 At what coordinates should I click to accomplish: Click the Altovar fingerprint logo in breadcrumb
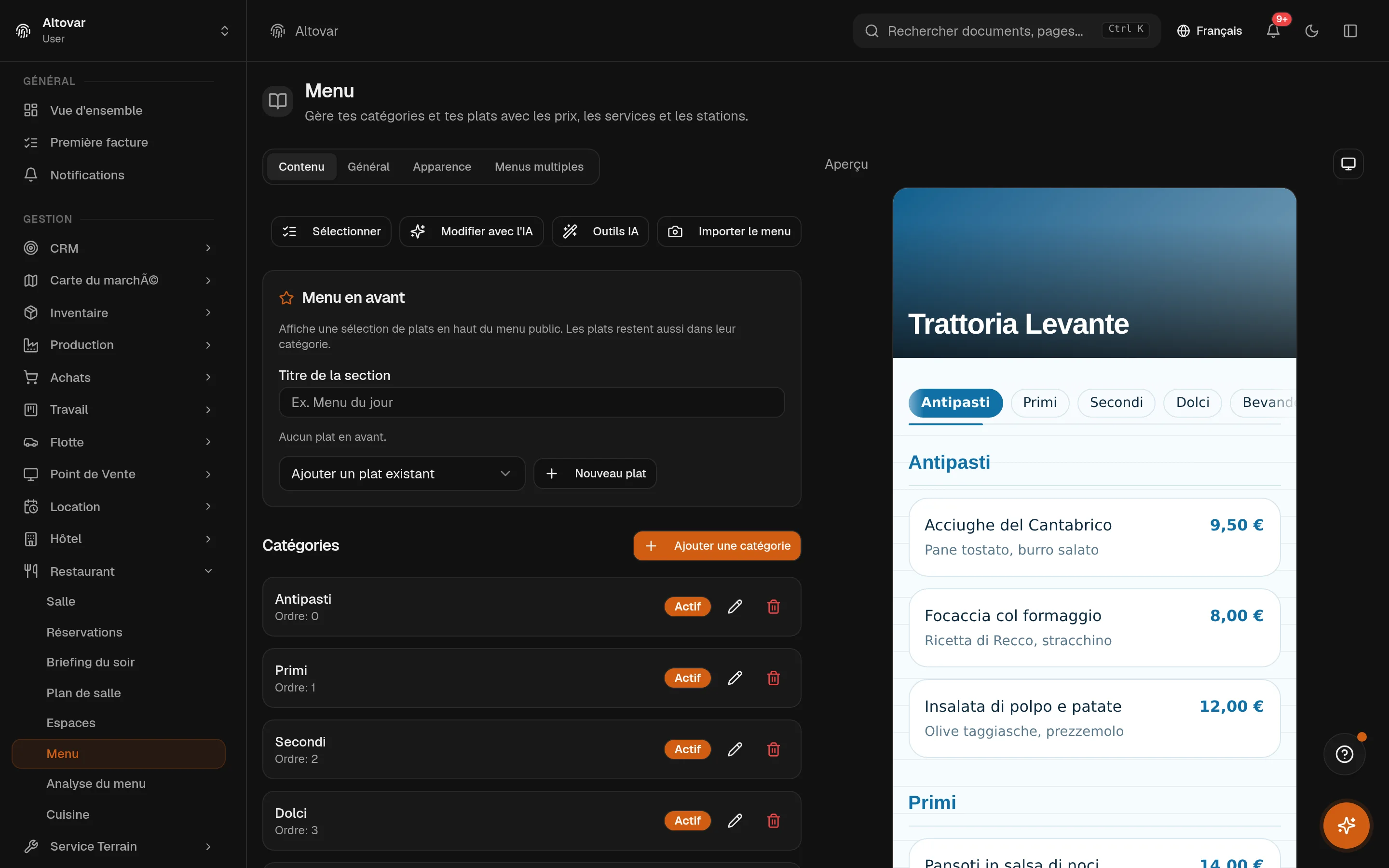[x=278, y=31]
